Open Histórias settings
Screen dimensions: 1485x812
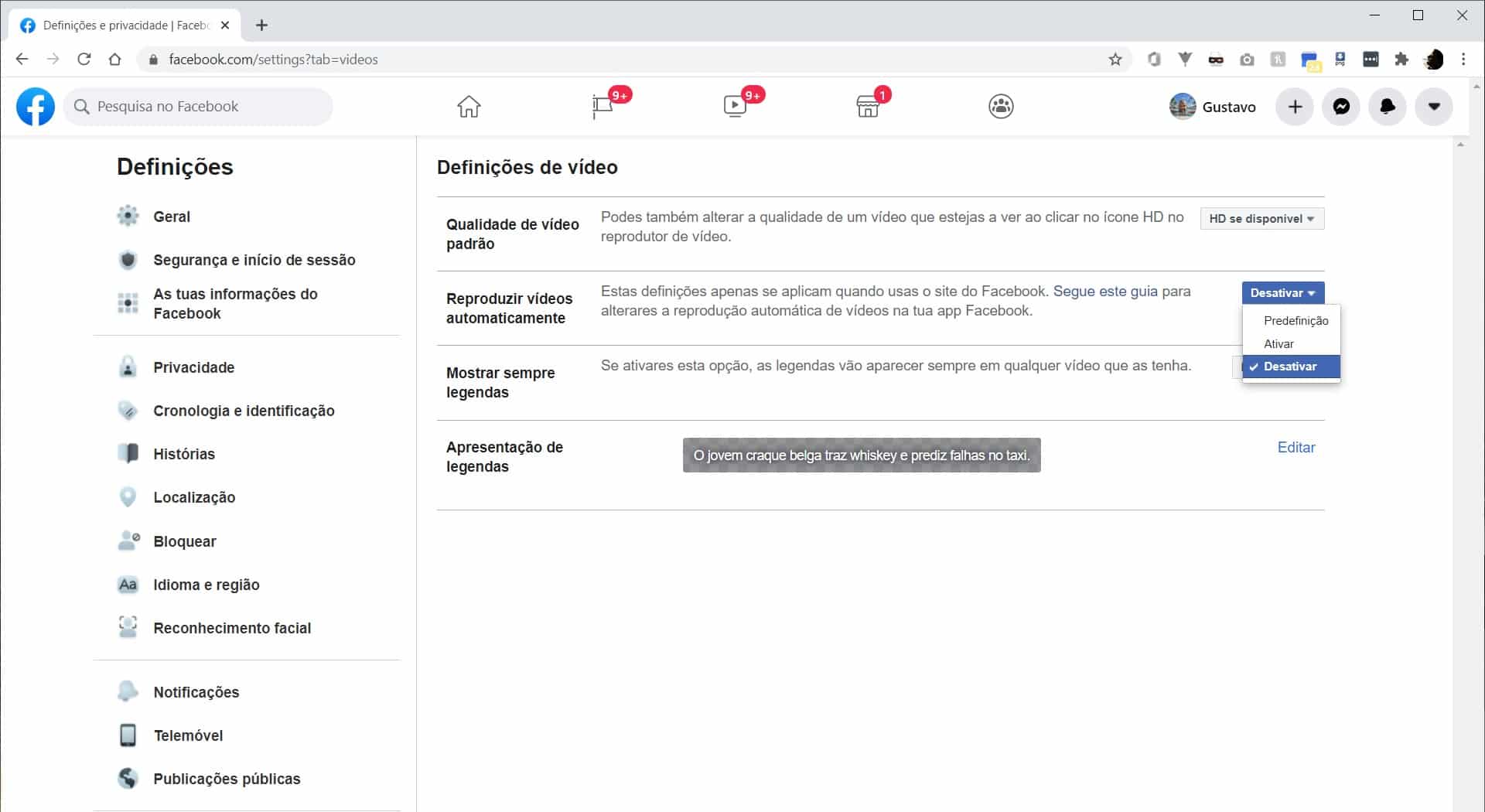pyautogui.click(x=184, y=454)
